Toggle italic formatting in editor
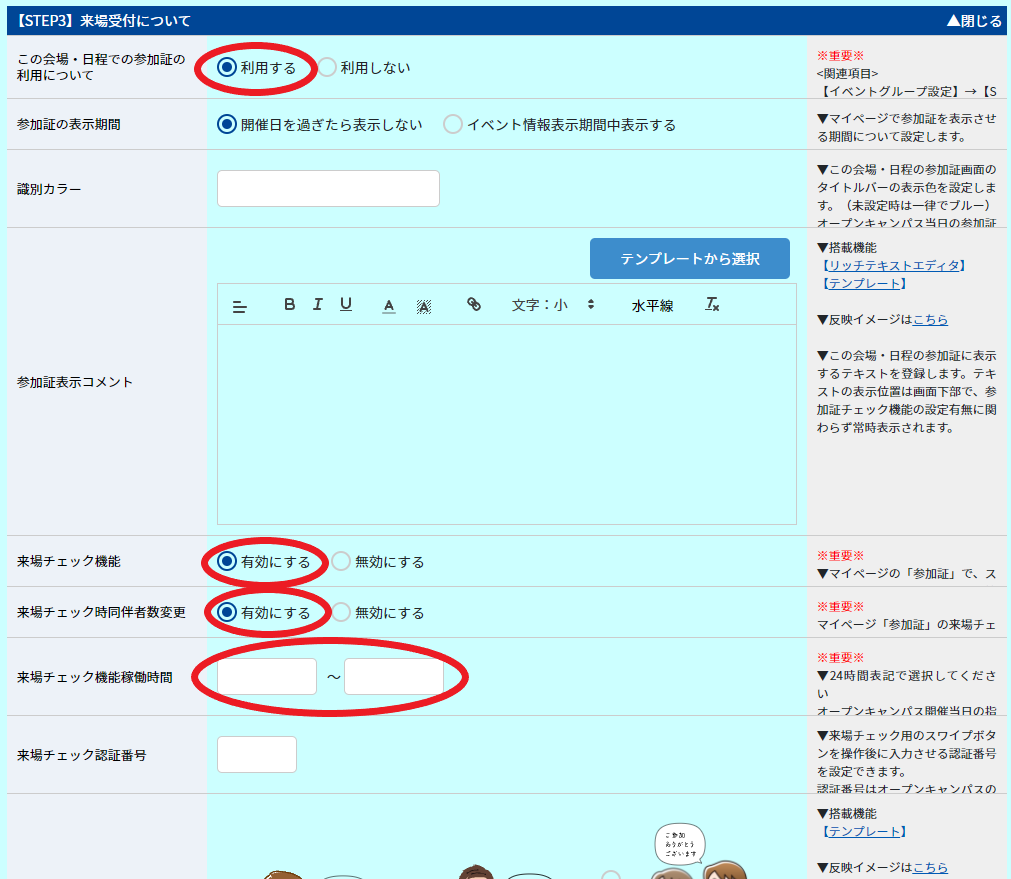Screen dimensions: 1011x879 pos(317,304)
